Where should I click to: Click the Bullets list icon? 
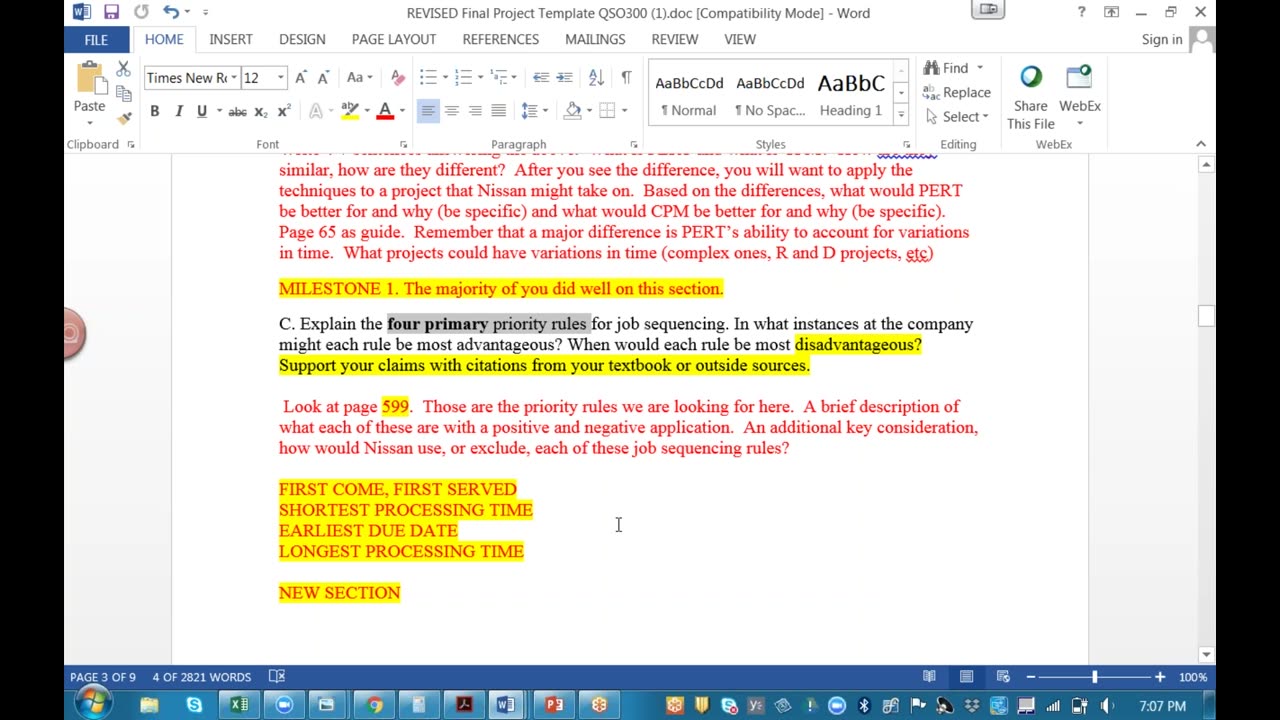428,78
